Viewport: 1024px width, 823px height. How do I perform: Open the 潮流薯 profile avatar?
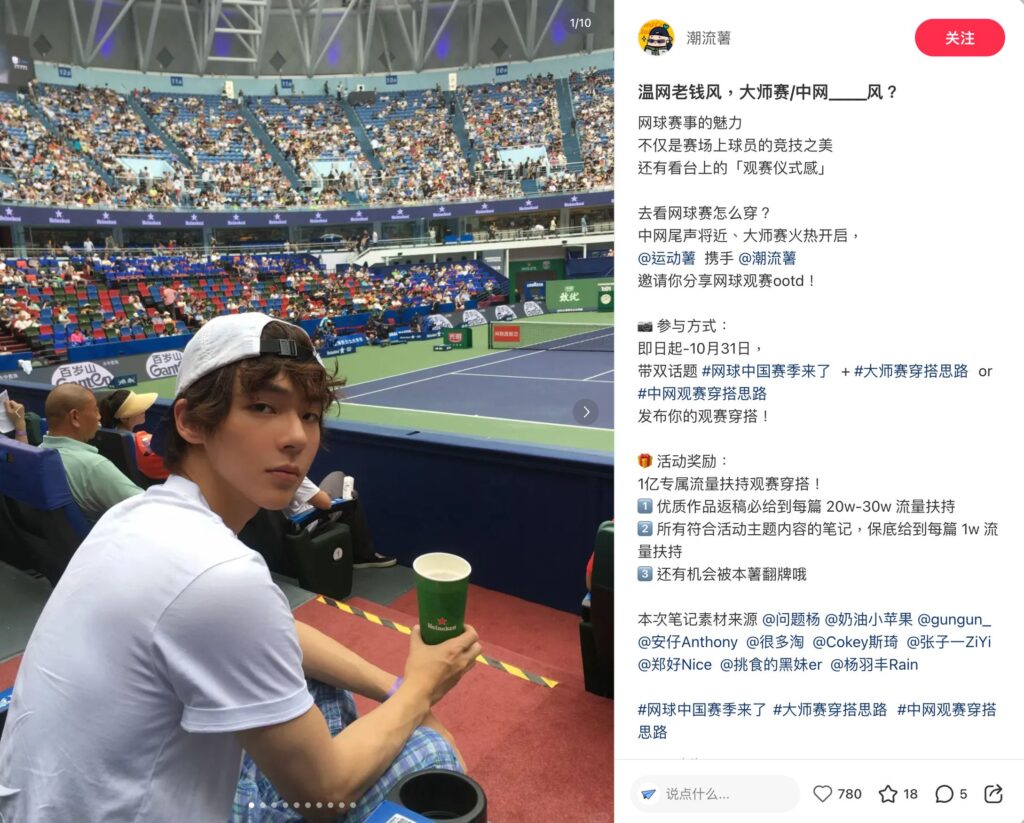click(x=656, y=38)
